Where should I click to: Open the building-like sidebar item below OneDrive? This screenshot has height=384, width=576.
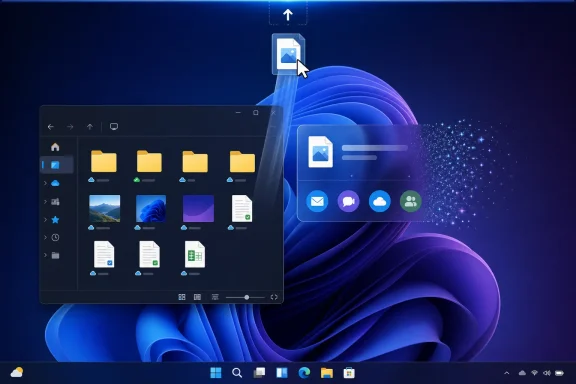(x=55, y=202)
